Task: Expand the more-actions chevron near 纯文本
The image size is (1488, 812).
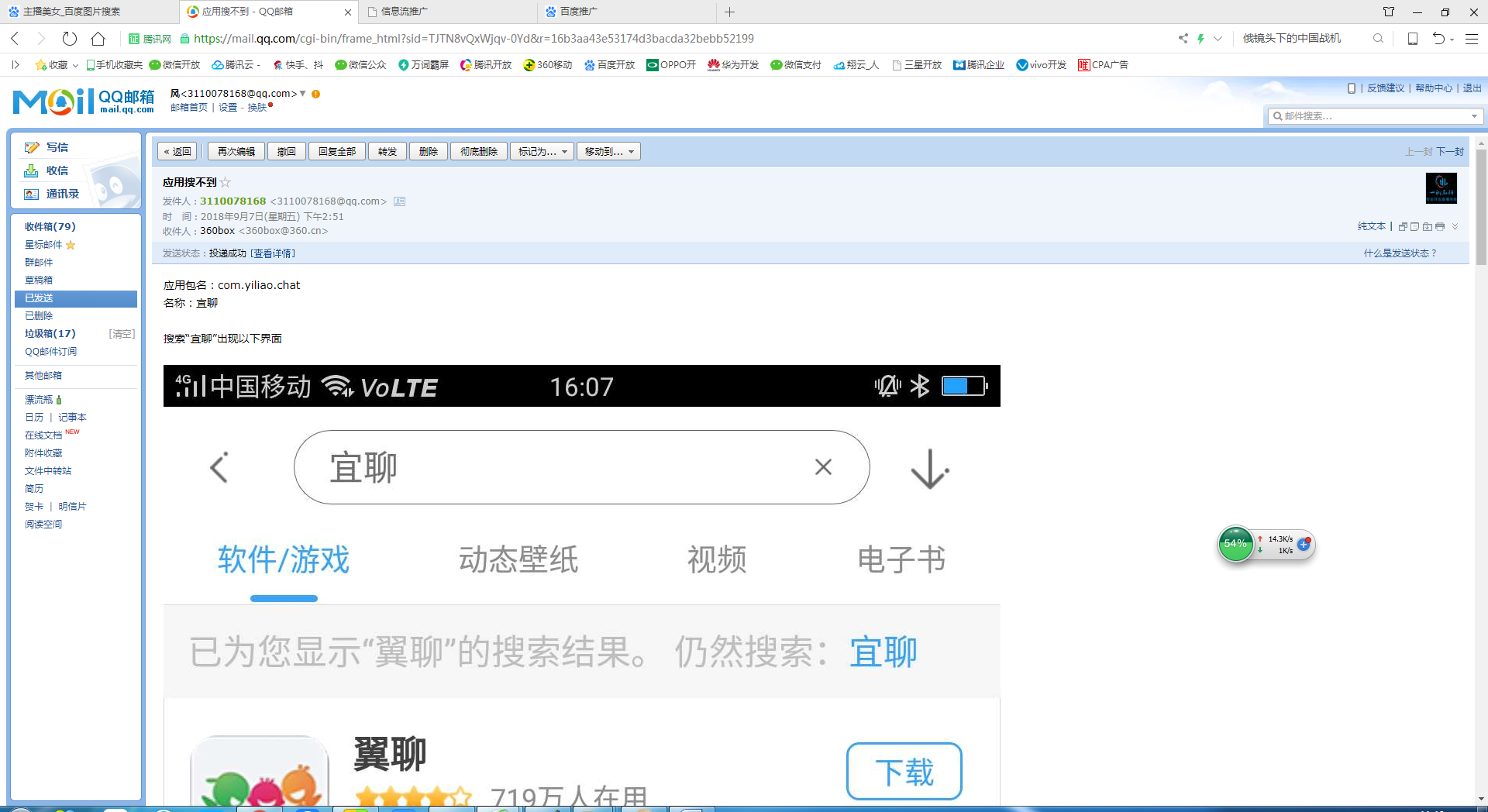Action: click(x=1455, y=226)
